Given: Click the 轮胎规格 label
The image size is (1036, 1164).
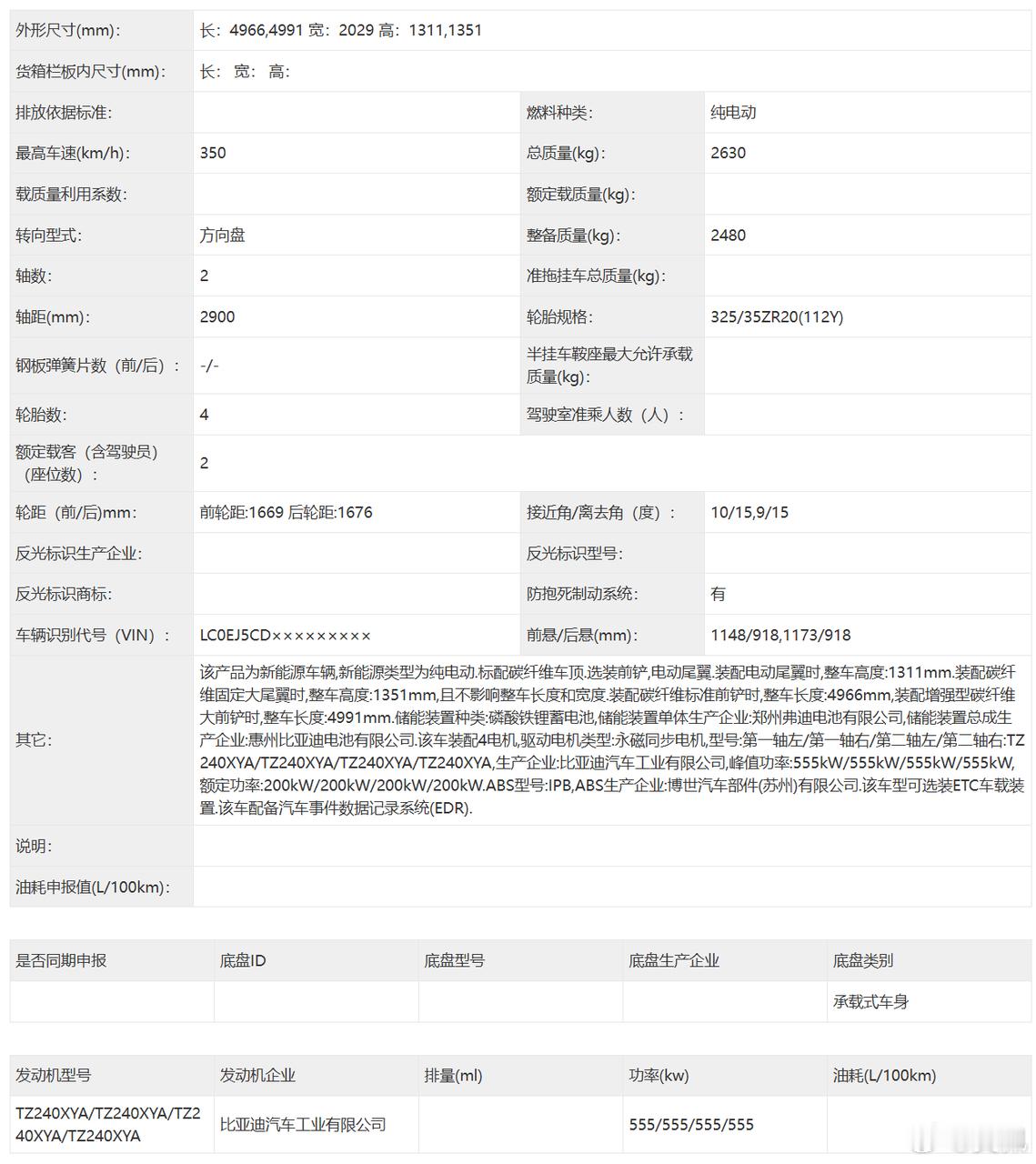Looking at the screenshot, I should tap(559, 316).
